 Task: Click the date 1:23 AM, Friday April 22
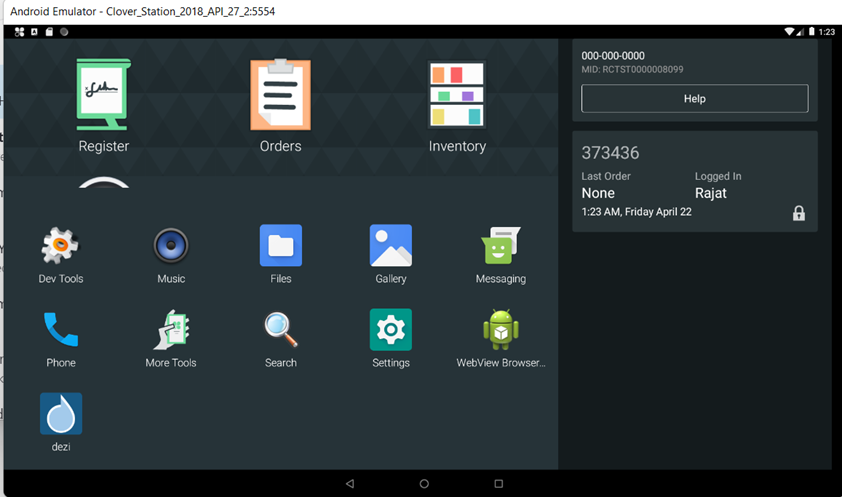point(636,212)
